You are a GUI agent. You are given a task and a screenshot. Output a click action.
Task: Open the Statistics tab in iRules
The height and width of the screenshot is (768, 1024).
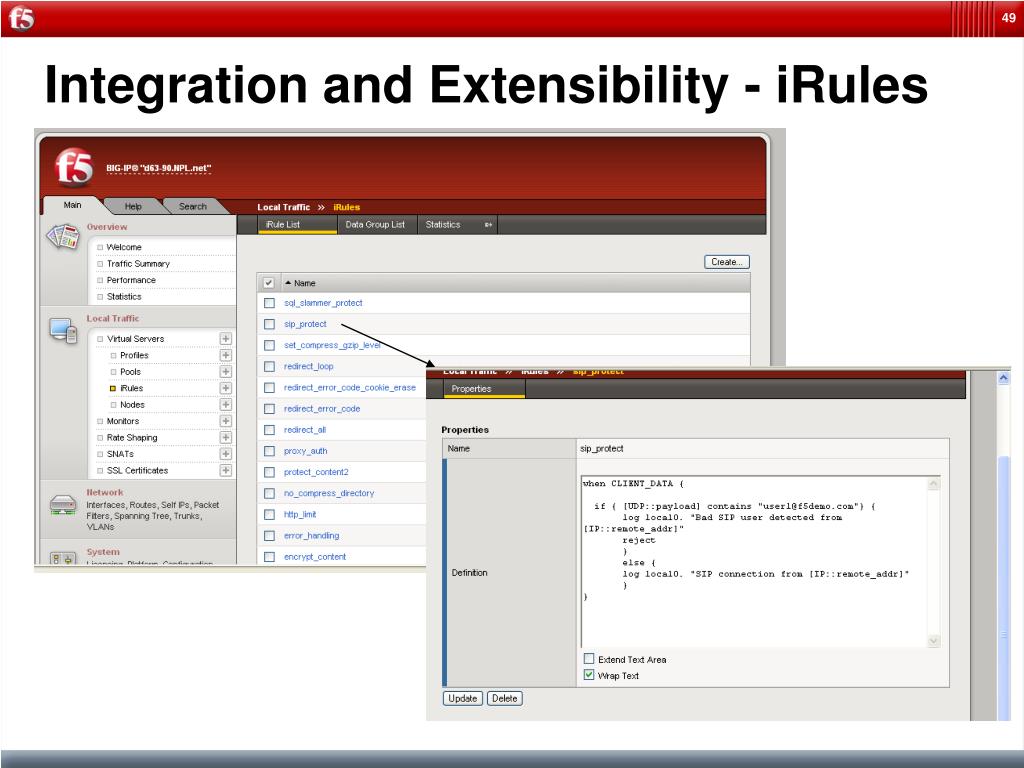pyautogui.click(x=443, y=225)
